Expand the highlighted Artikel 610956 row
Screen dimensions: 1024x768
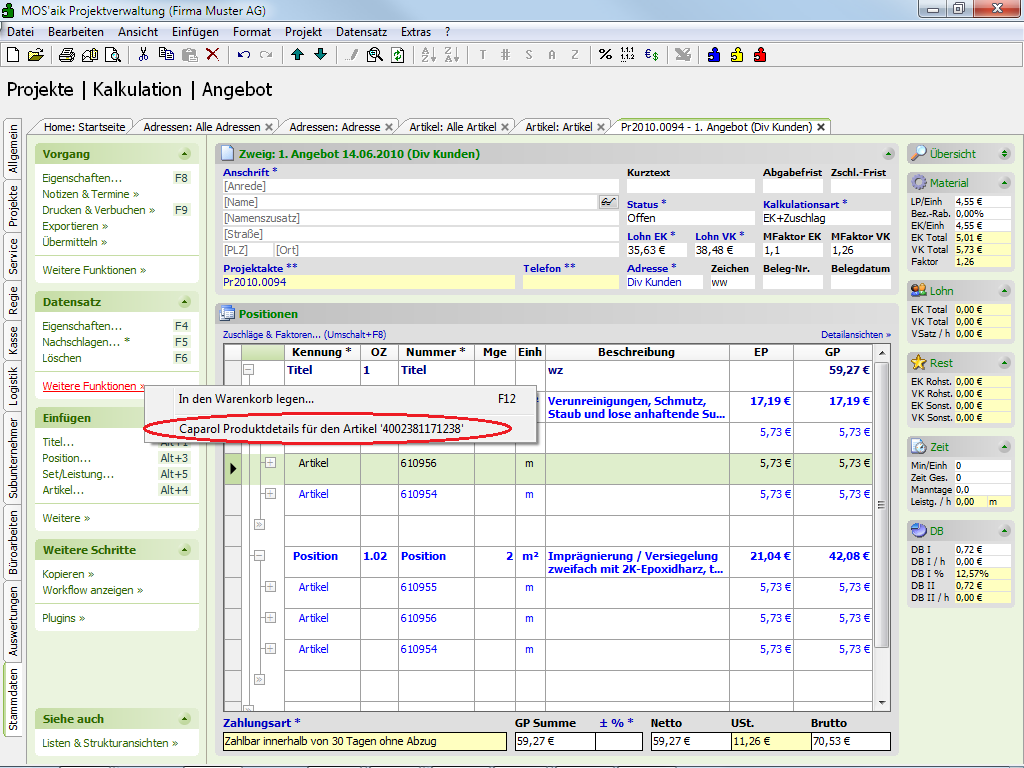tap(270, 463)
